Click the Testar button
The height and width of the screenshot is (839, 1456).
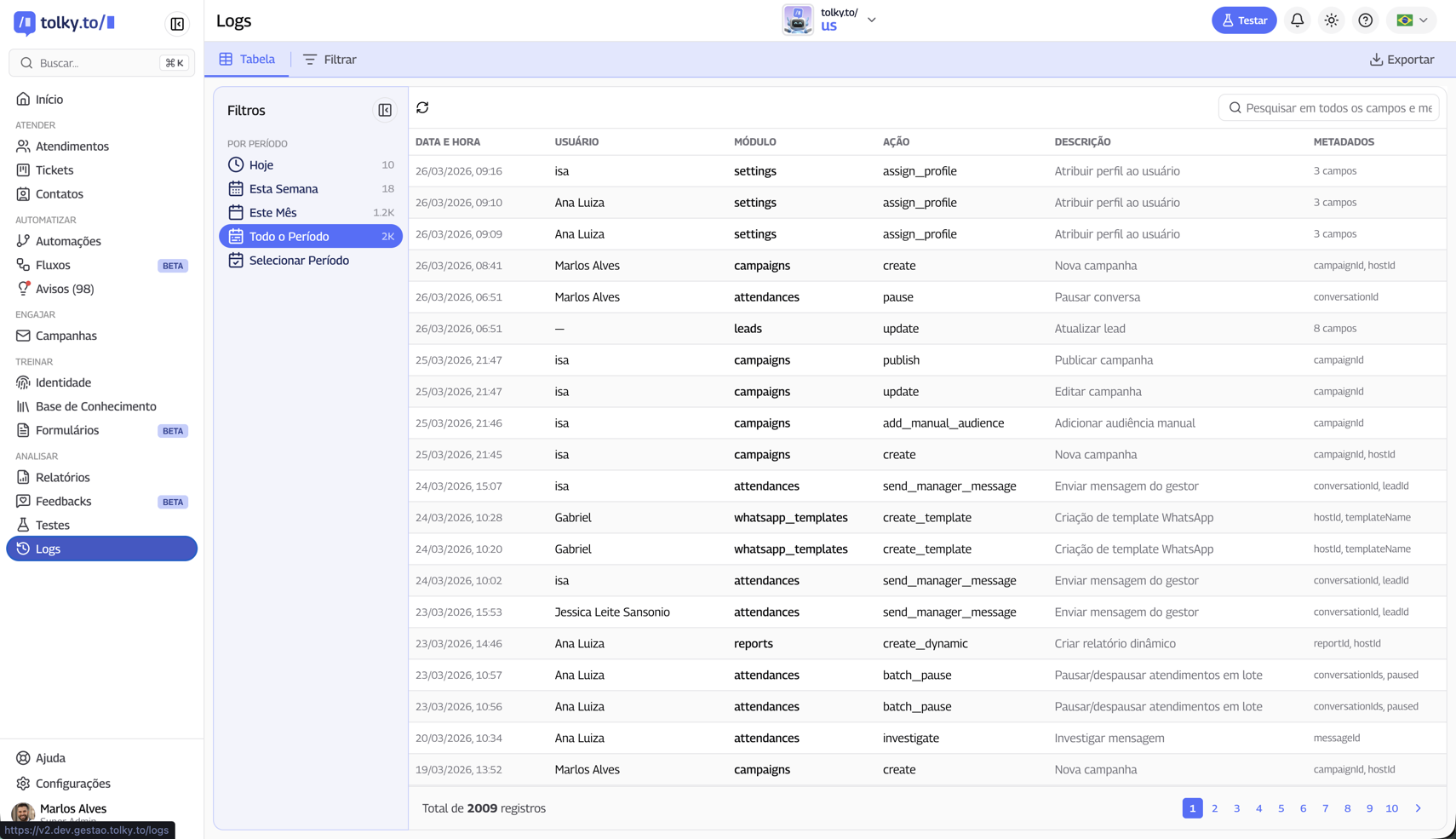tap(1243, 20)
